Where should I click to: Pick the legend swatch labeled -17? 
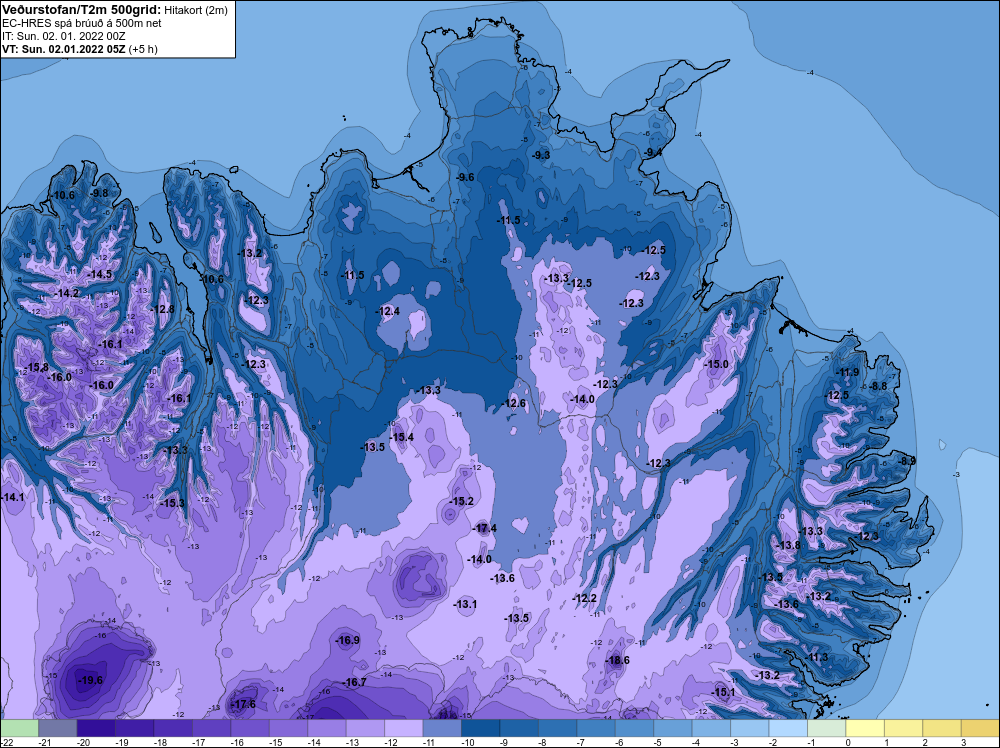(x=211, y=728)
